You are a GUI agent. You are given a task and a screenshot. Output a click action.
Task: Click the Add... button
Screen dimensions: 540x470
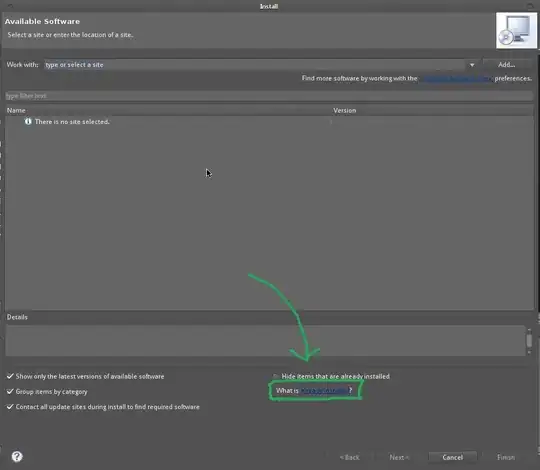click(x=506, y=65)
